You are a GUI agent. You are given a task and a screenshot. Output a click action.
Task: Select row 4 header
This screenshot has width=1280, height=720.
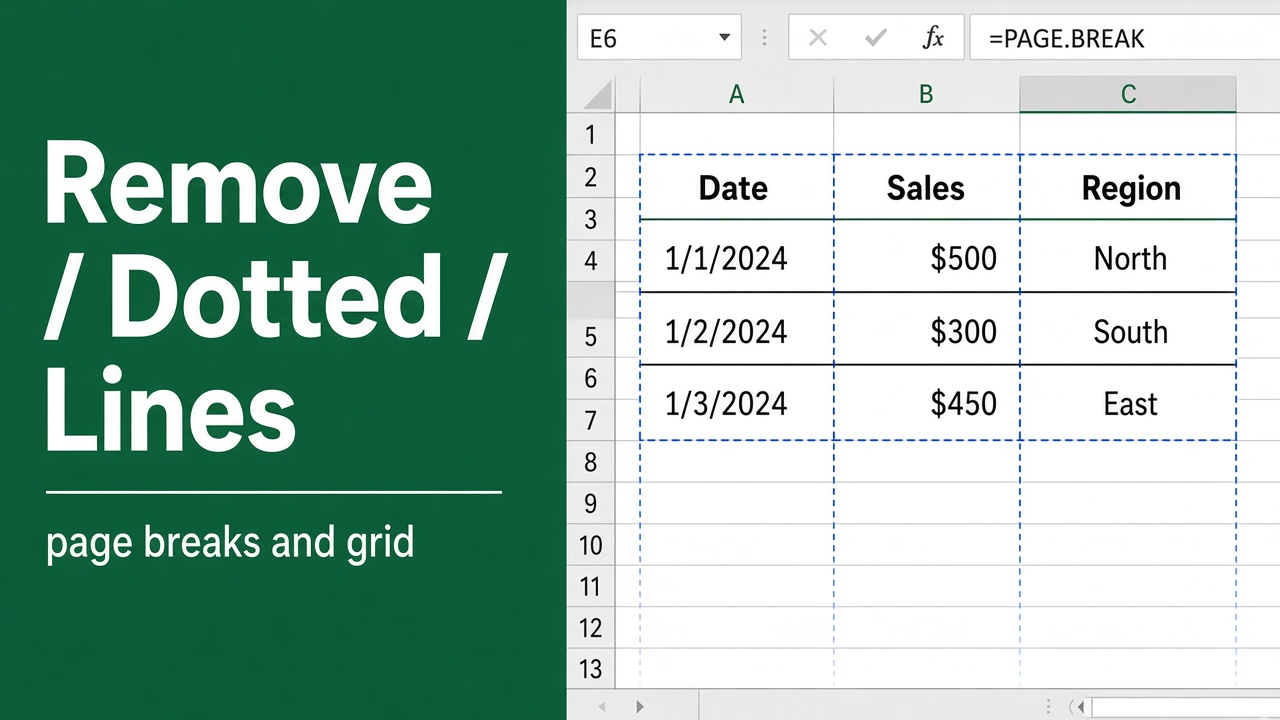click(591, 261)
